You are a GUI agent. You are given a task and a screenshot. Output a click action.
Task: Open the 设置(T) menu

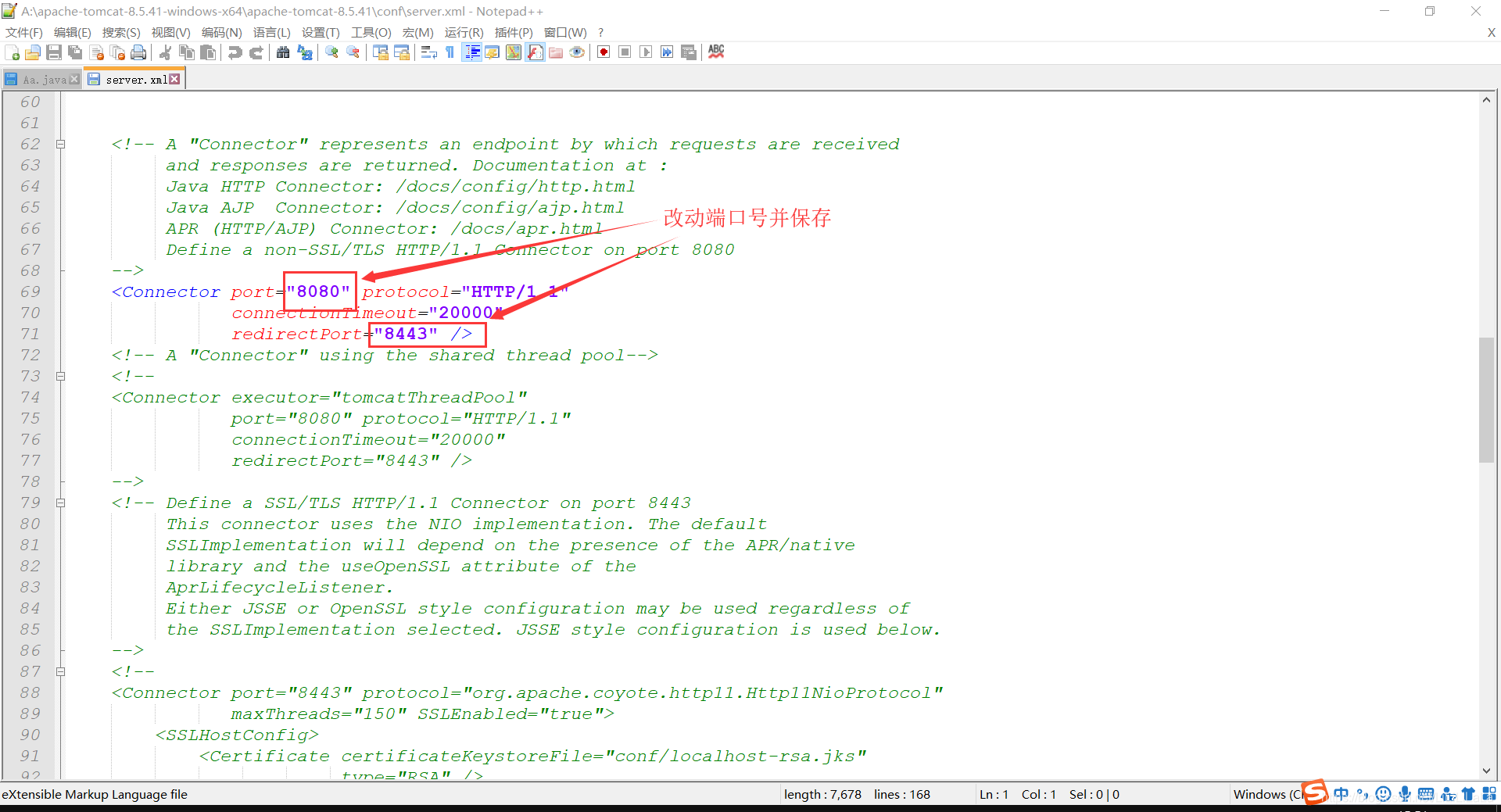[321, 32]
